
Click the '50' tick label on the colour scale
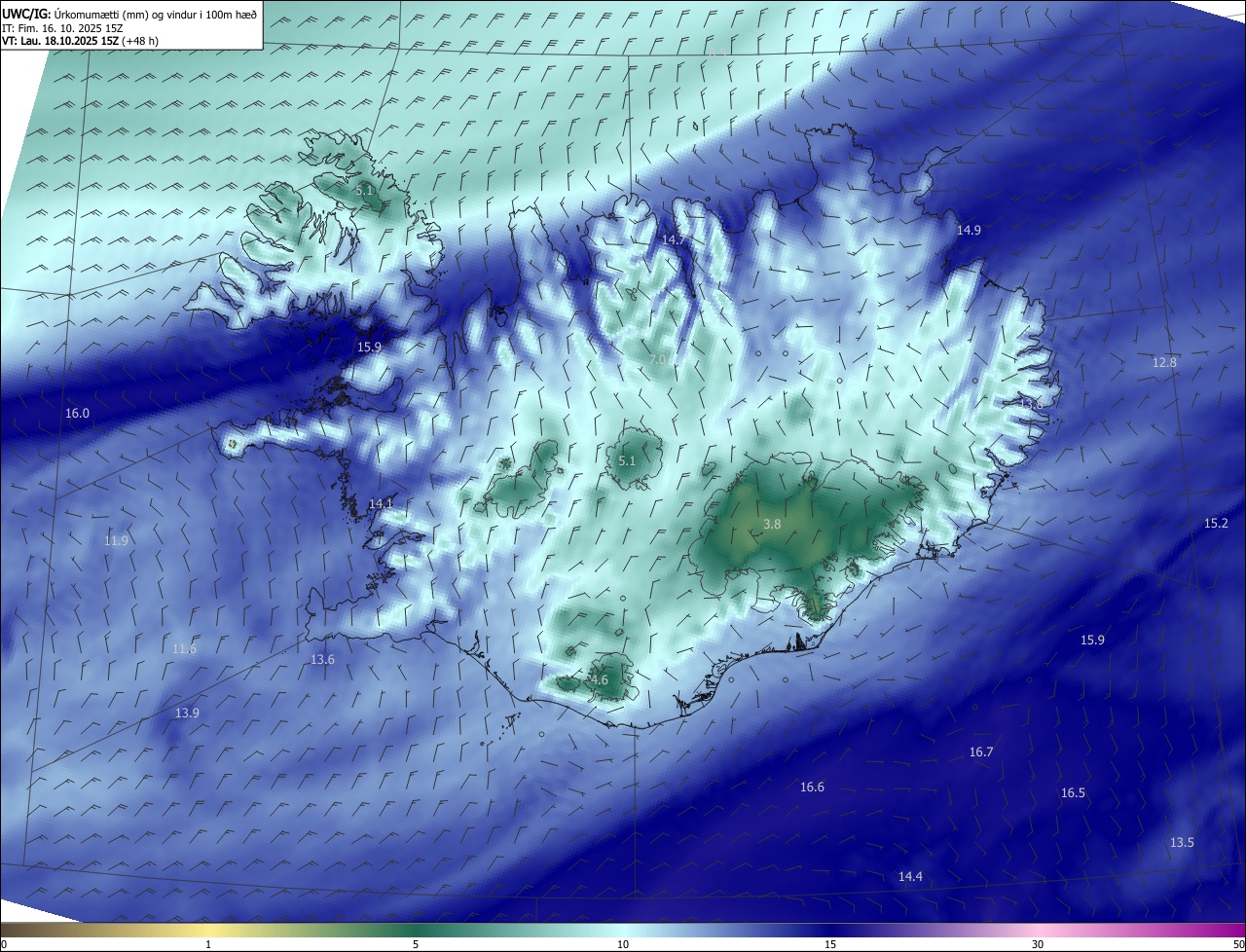tap(1238, 944)
